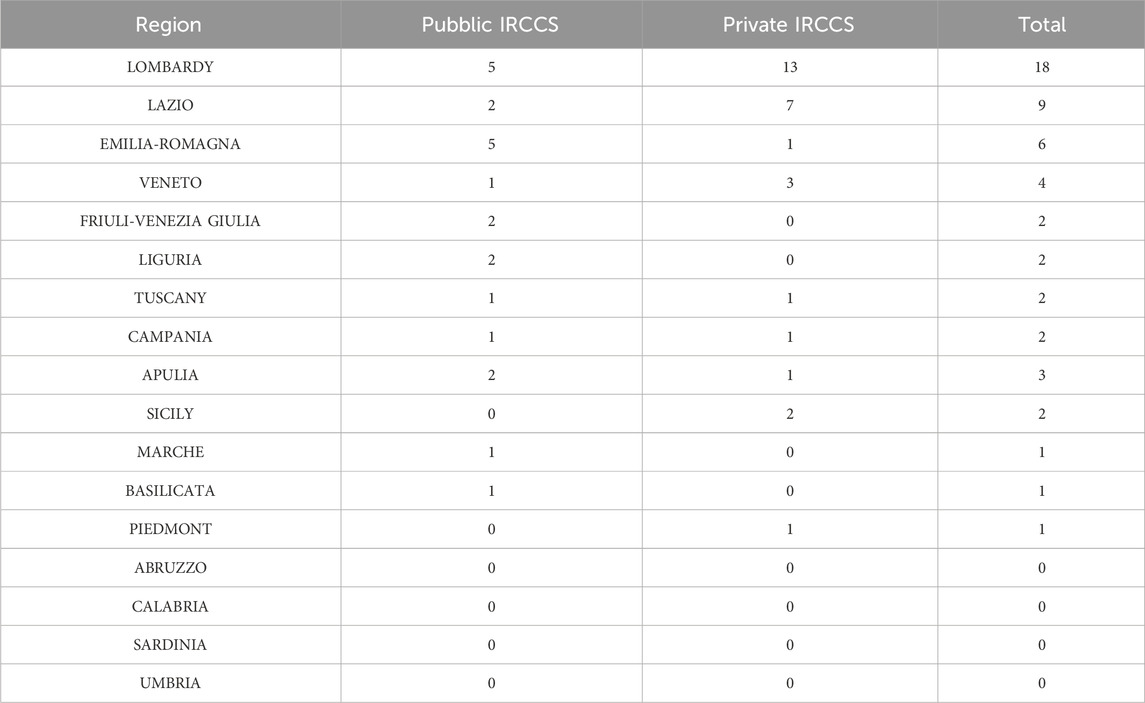Click the BASILICATA row label
The height and width of the screenshot is (703, 1145).
click(169, 491)
